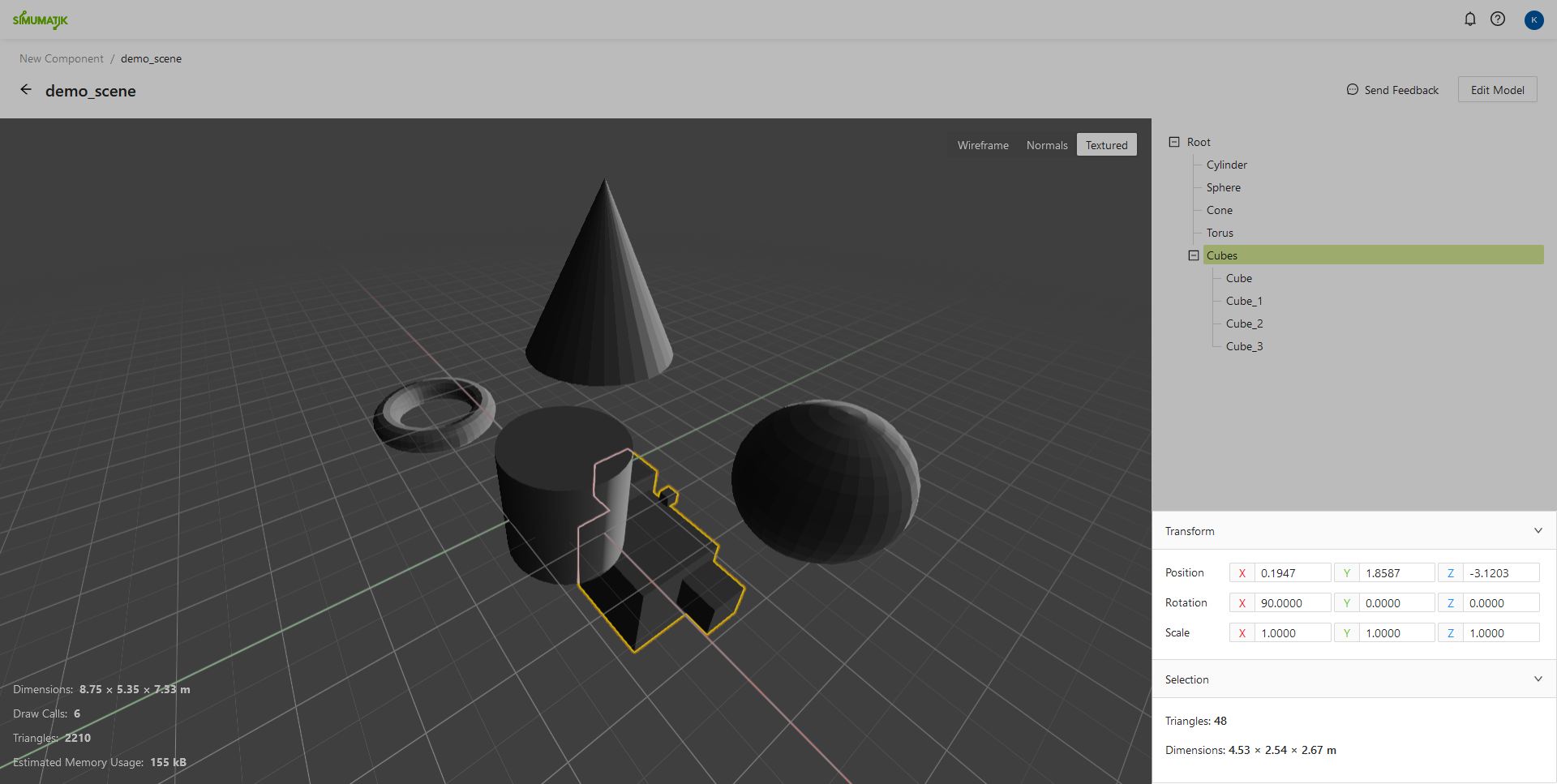The height and width of the screenshot is (784, 1557).
Task: Select Torus in the scene tree
Action: [1219, 233]
